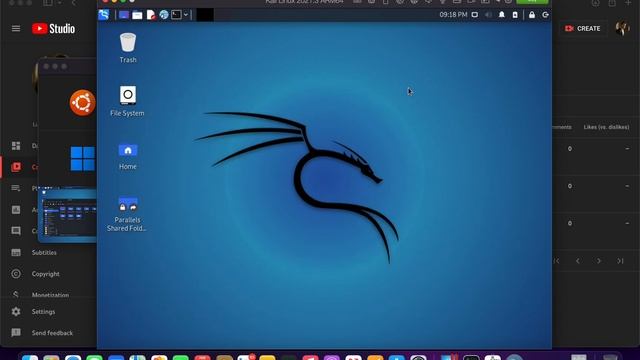Open the Kali applications menu icon

(x=104, y=15)
